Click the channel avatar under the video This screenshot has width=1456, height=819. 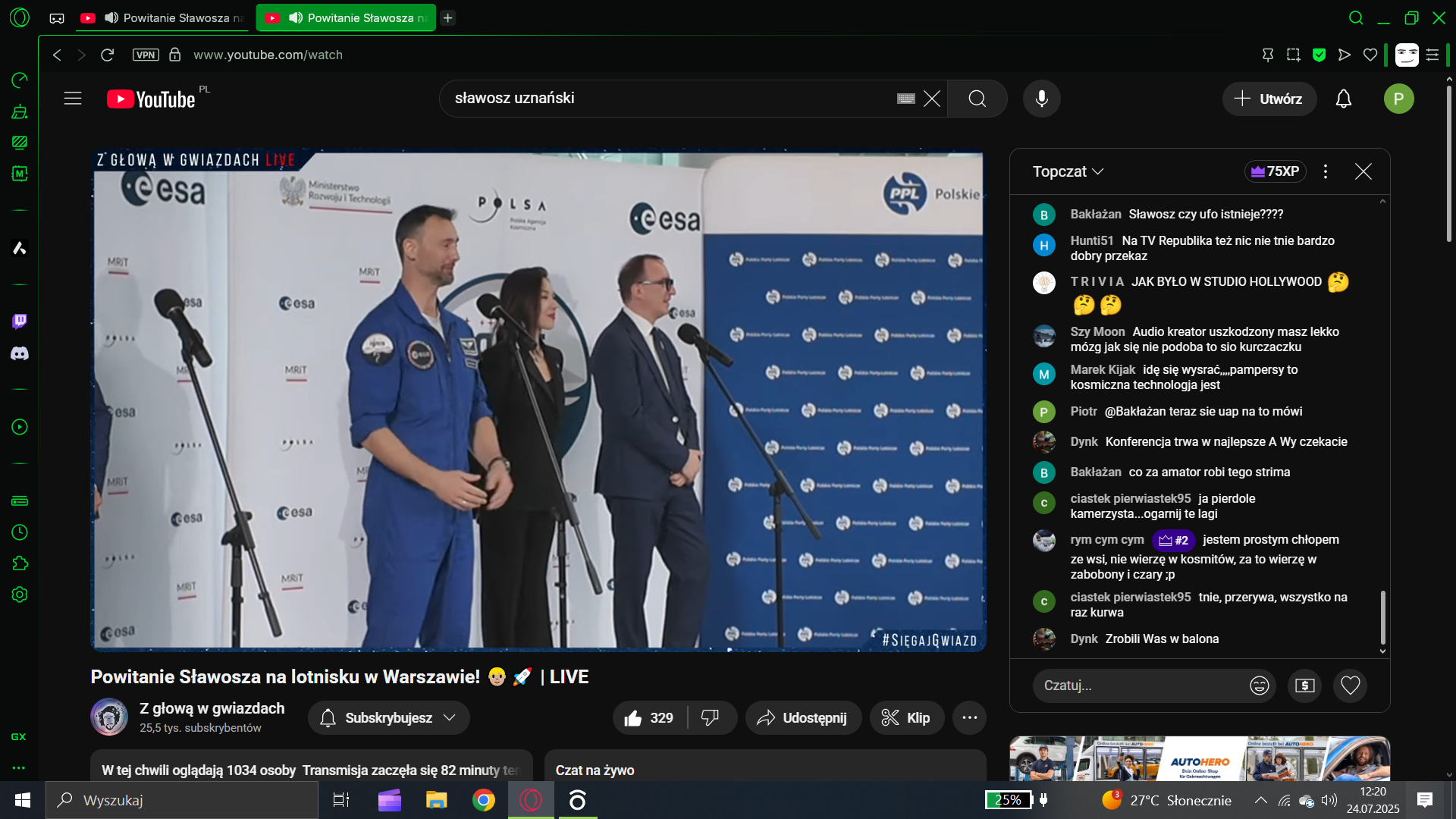[x=109, y=717]
